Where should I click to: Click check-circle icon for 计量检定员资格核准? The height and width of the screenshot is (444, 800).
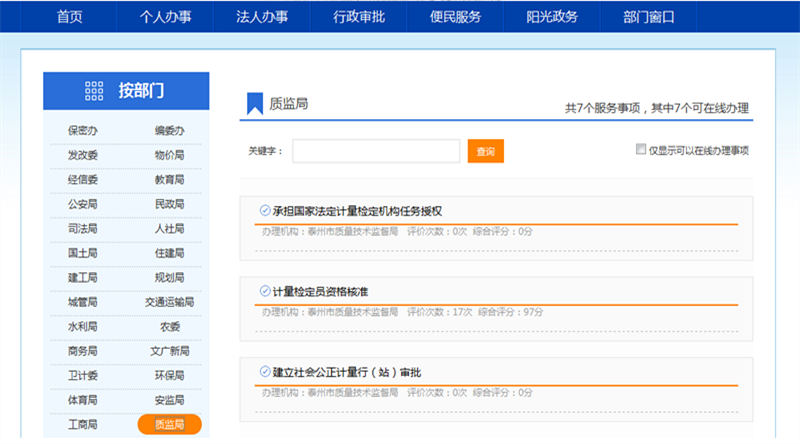(265, 291)
